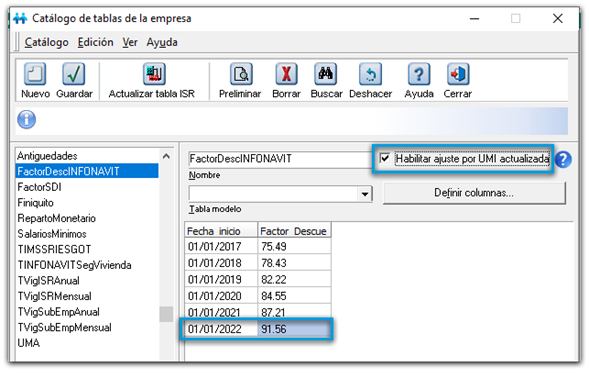This screenshot has height=378, width=589.
Task: Close the Catálogo de tablas window
Action: [557, 18]
